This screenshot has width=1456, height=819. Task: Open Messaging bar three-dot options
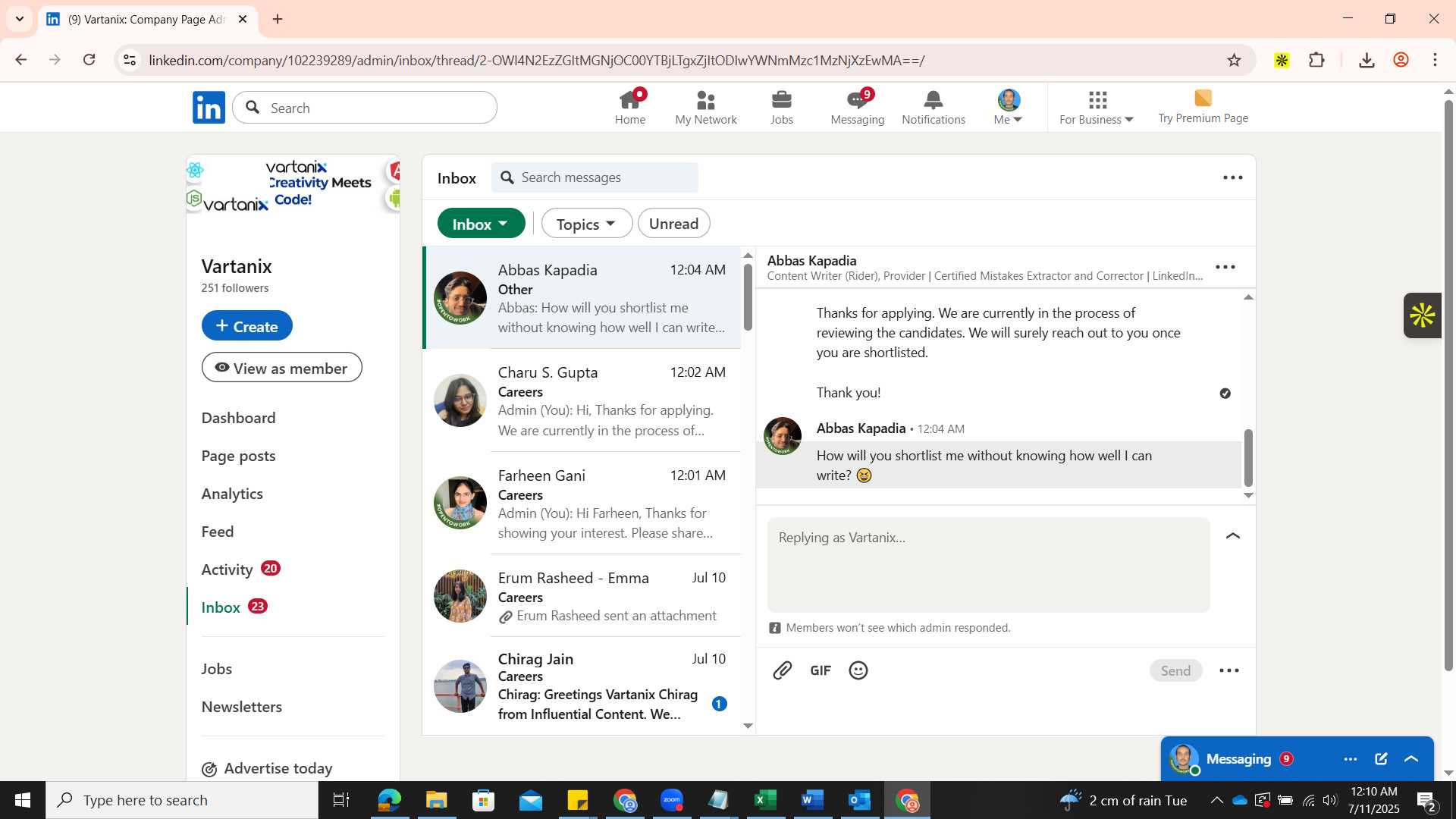click(1351, 759)
